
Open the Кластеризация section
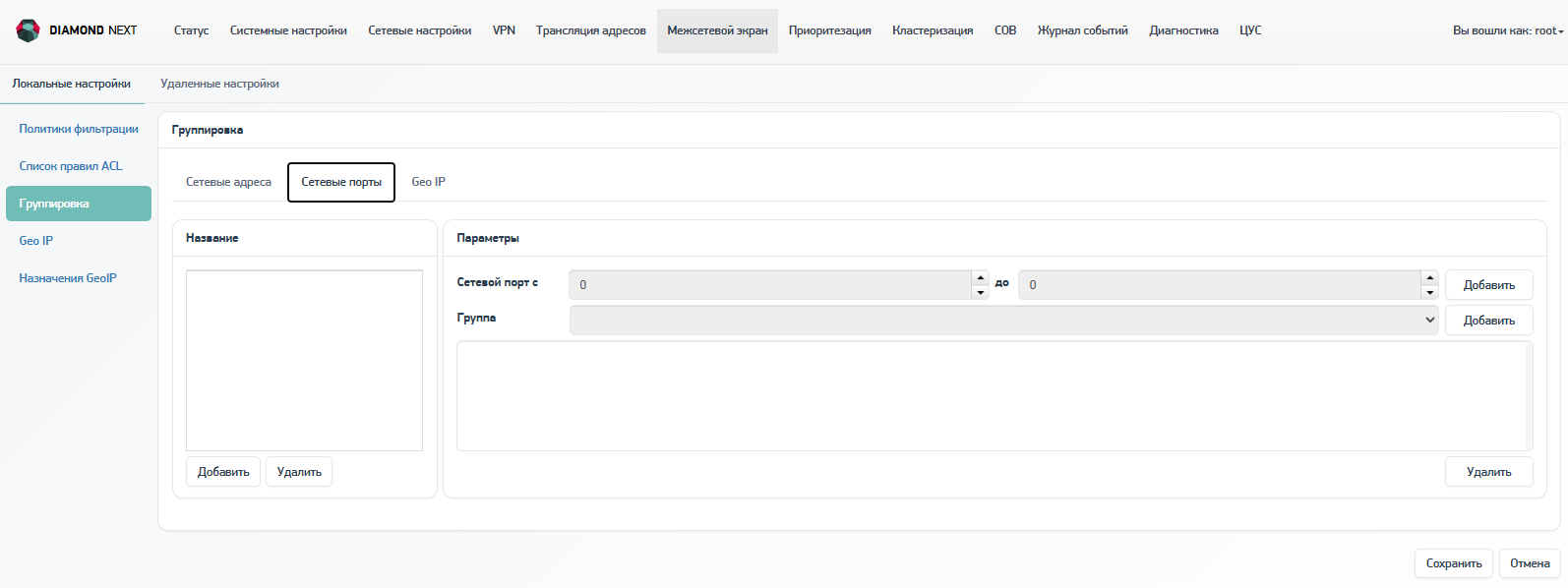coord(933,30)
